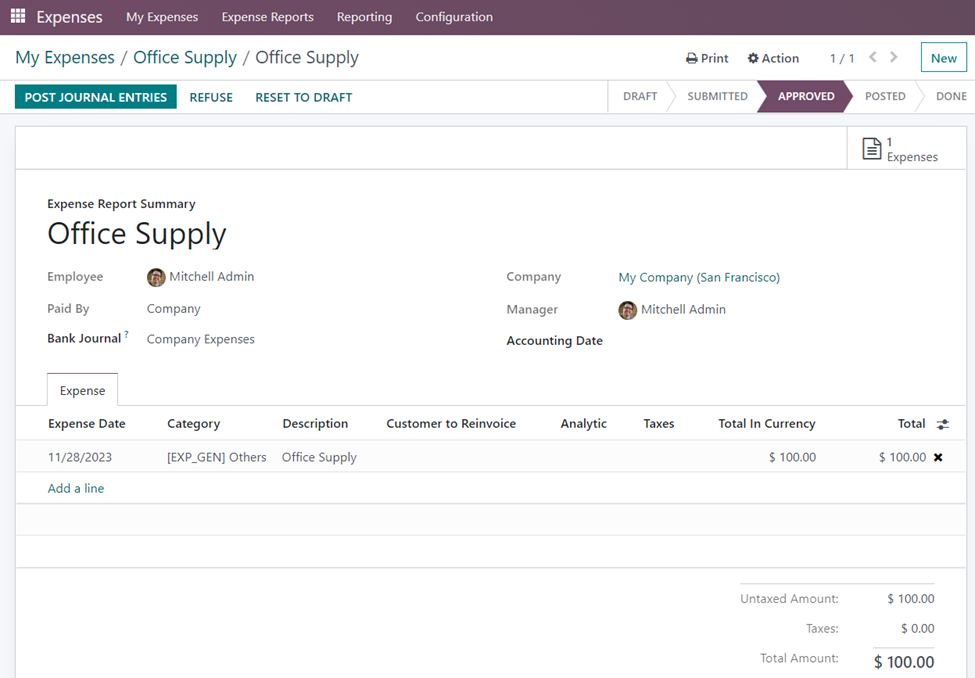The width and height of the screenshot is (975, 678).
Task: Click Reset to Draft button
Action: pos(303,97)
